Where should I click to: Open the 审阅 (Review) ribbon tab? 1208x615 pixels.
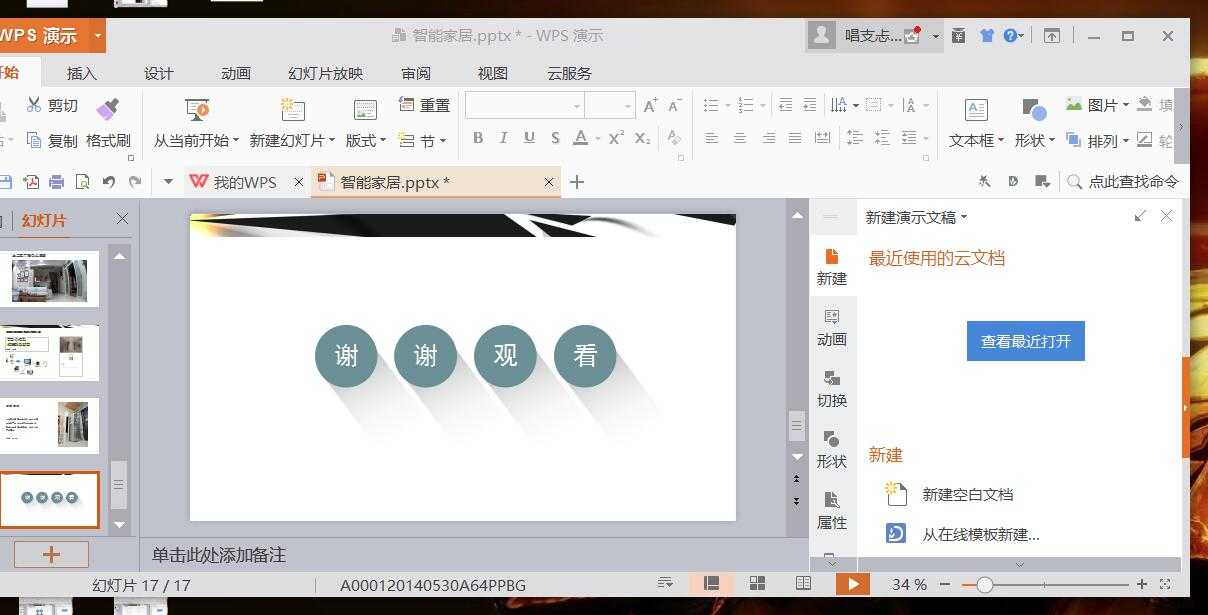pos(416,73)
